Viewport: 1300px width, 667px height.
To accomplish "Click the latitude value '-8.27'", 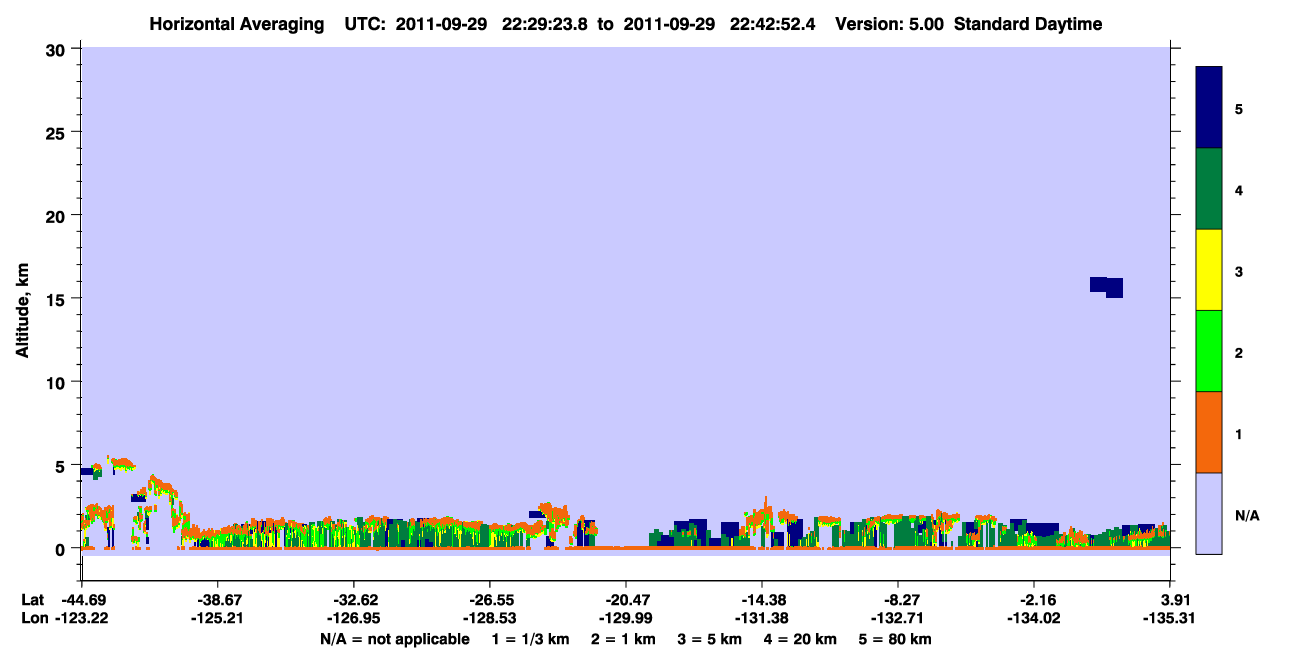I will tap(898, 600).
